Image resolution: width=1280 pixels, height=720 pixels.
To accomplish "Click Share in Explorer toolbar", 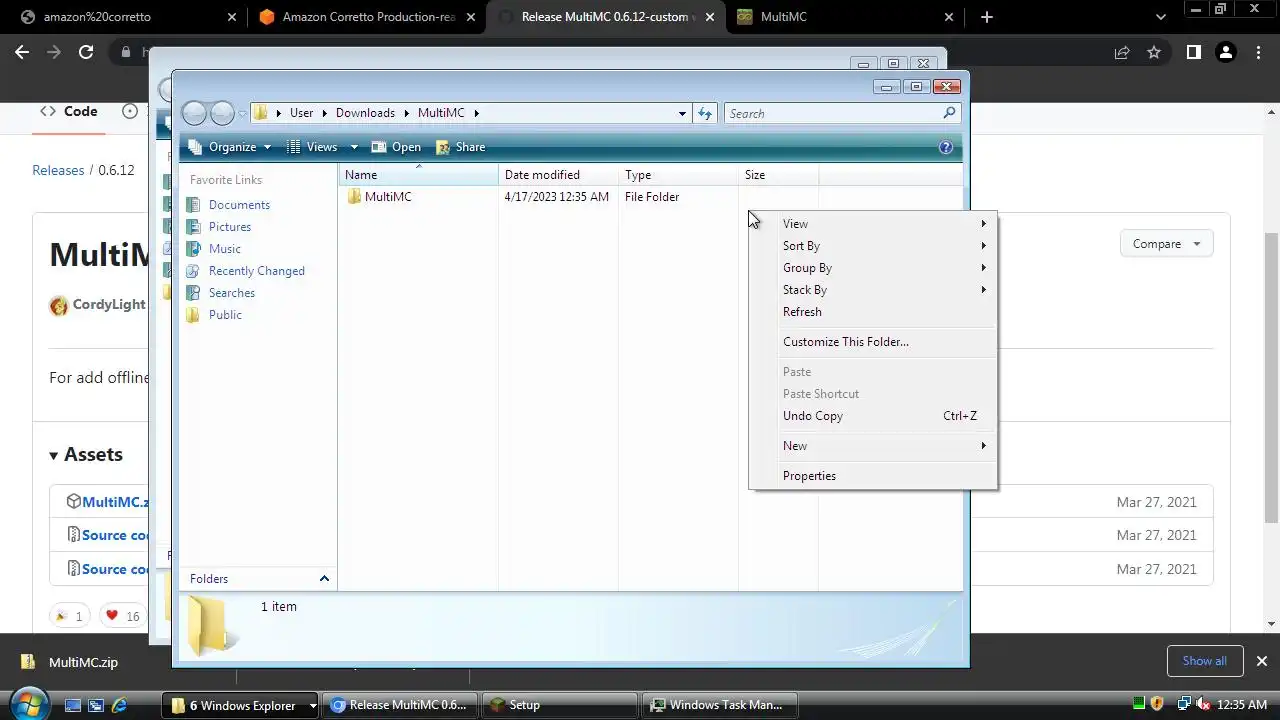I will [461, 147].
